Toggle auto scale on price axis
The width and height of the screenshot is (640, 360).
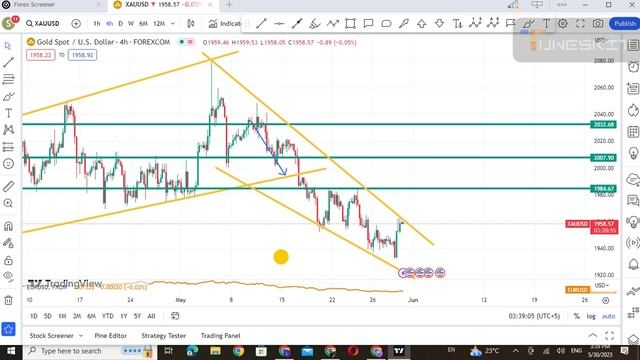point(608,316)
